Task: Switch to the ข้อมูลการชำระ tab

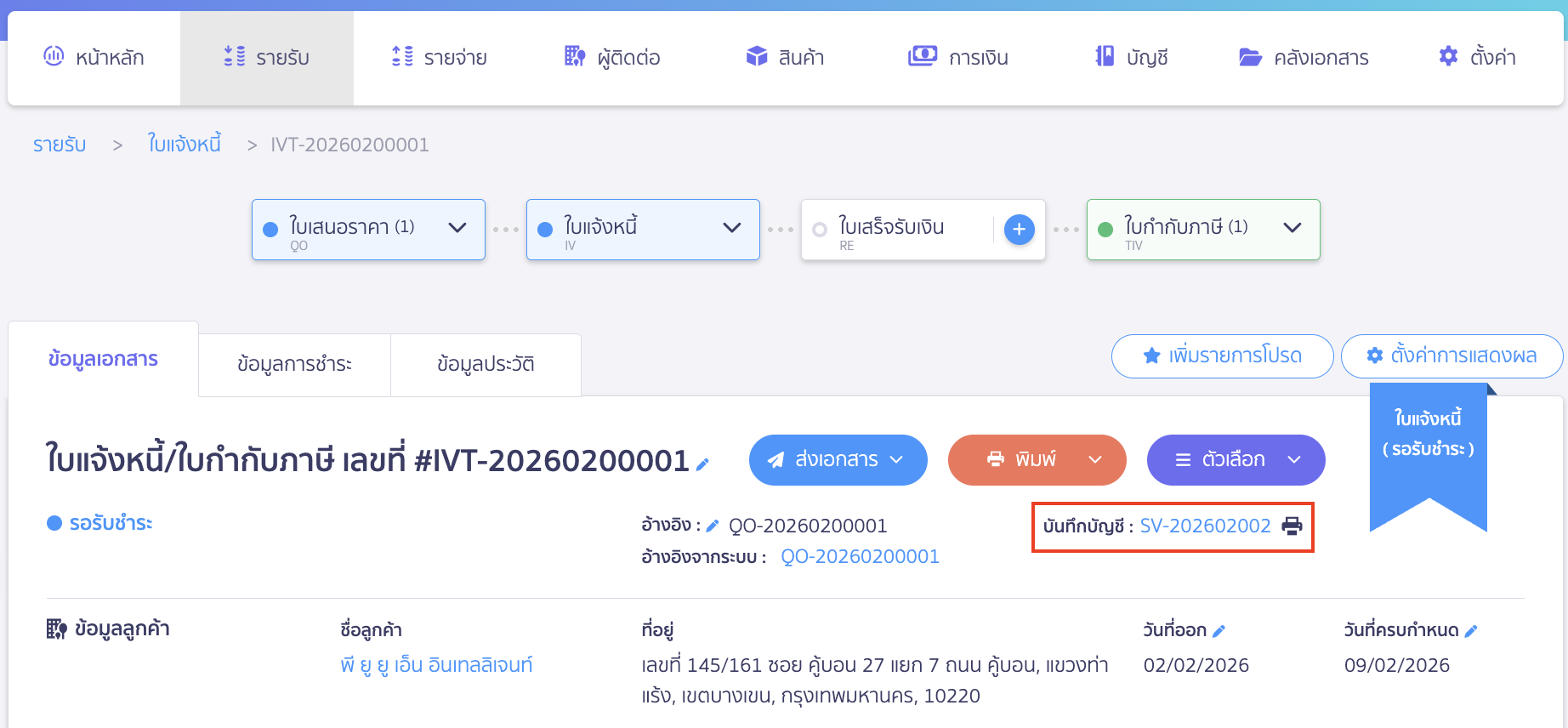Action: coord(294,365)
